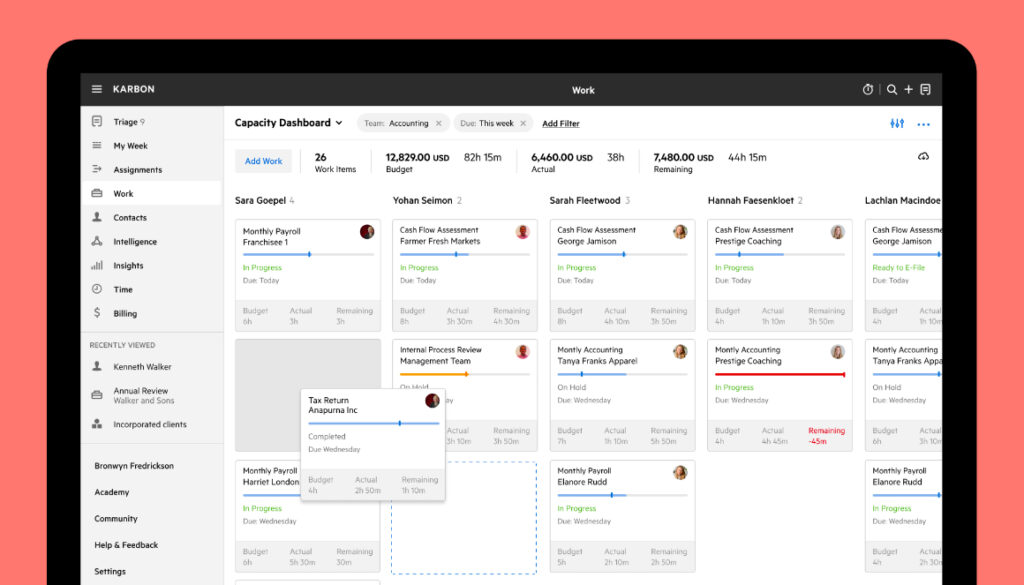
Task: Click avatar on Sarah Fleetwood's Elanore Rudd card
Action: click(x=680, y=473)
